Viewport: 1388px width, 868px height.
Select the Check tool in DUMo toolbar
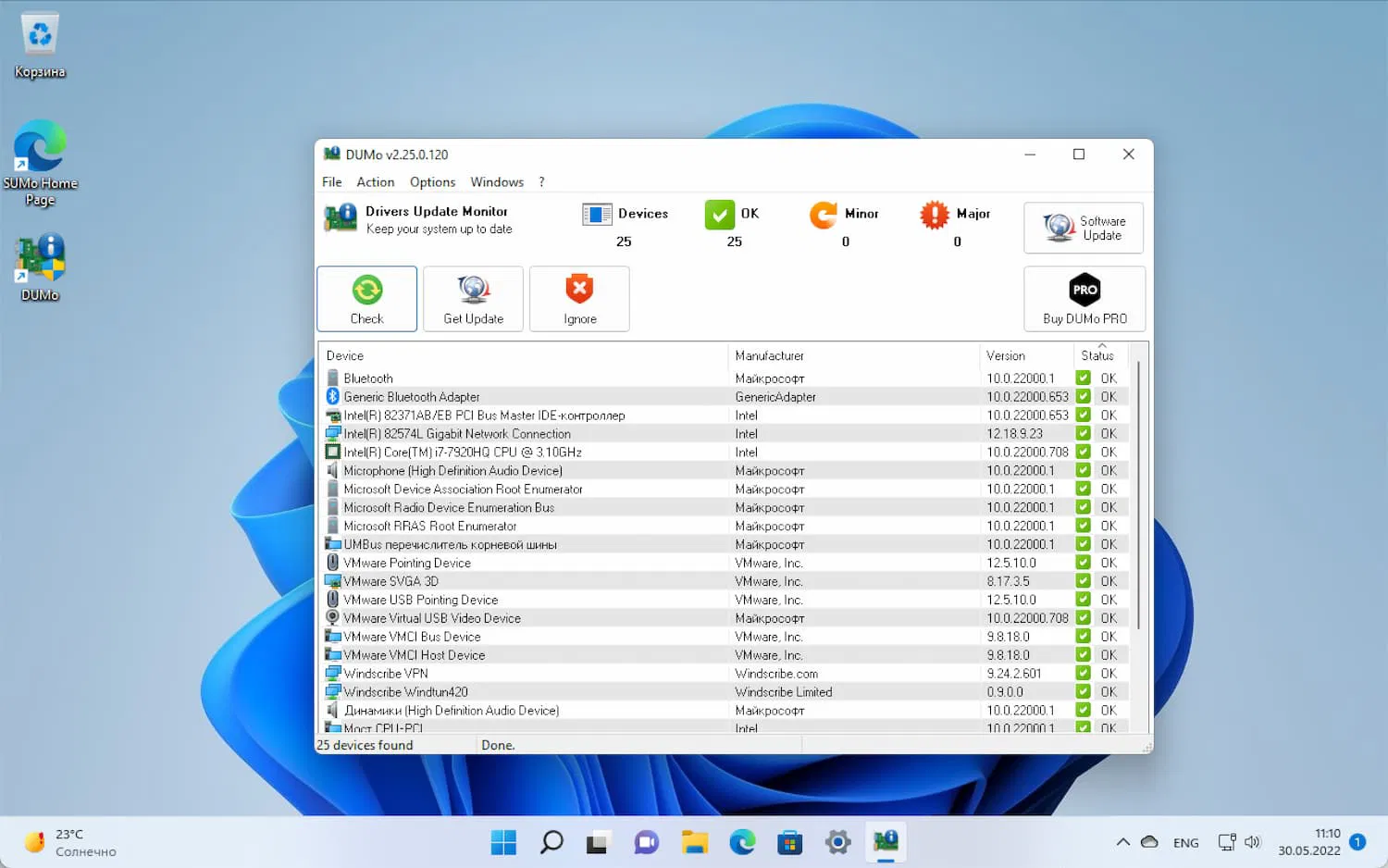click(x=366, y=298)
